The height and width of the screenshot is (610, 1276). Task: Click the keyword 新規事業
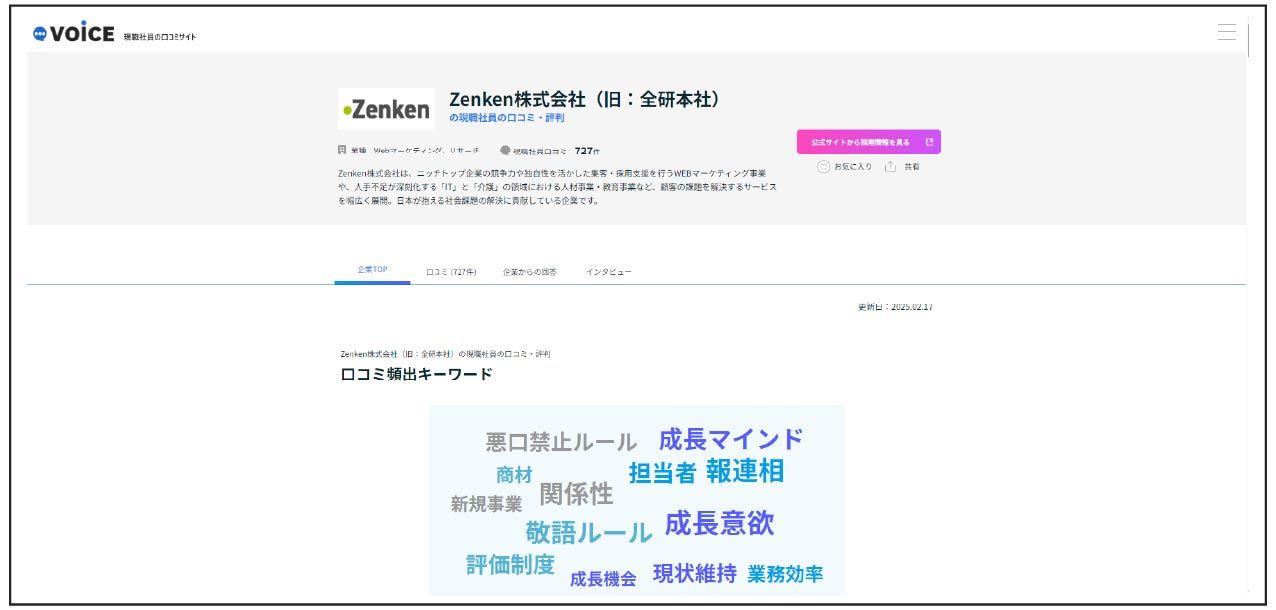[486, 504]
